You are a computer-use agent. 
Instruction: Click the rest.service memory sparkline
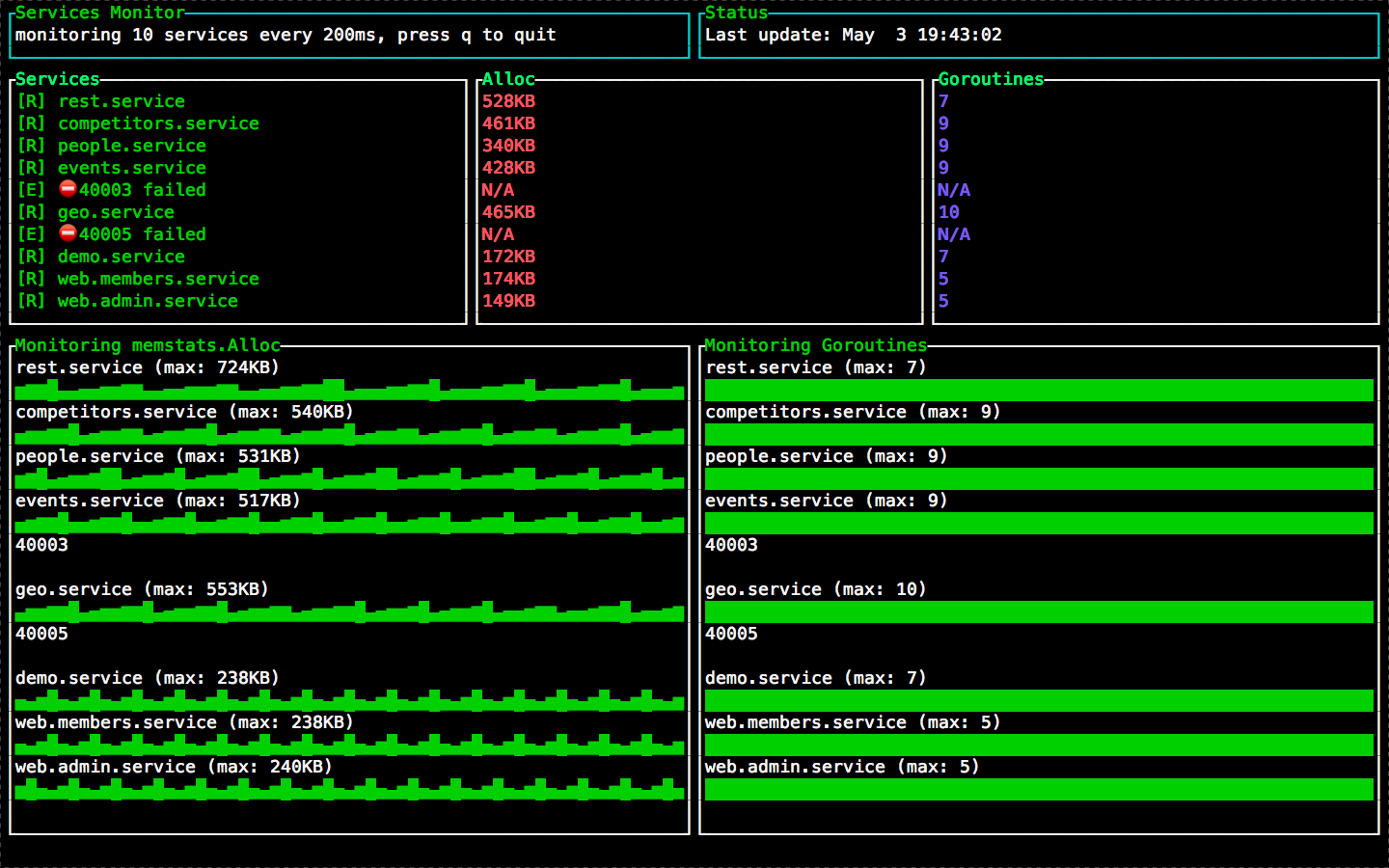coord(349,390)
